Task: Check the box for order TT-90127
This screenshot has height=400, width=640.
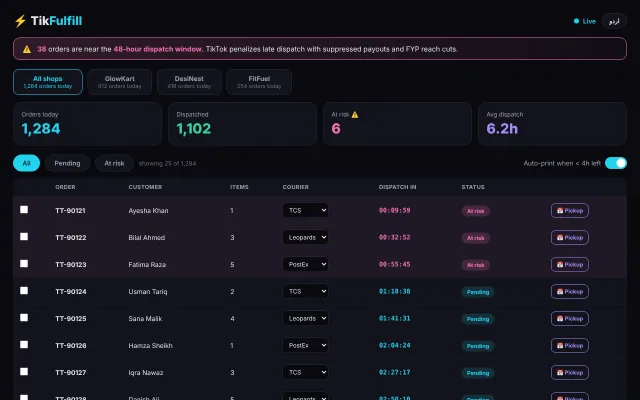Action: click(x=24, y=371)
